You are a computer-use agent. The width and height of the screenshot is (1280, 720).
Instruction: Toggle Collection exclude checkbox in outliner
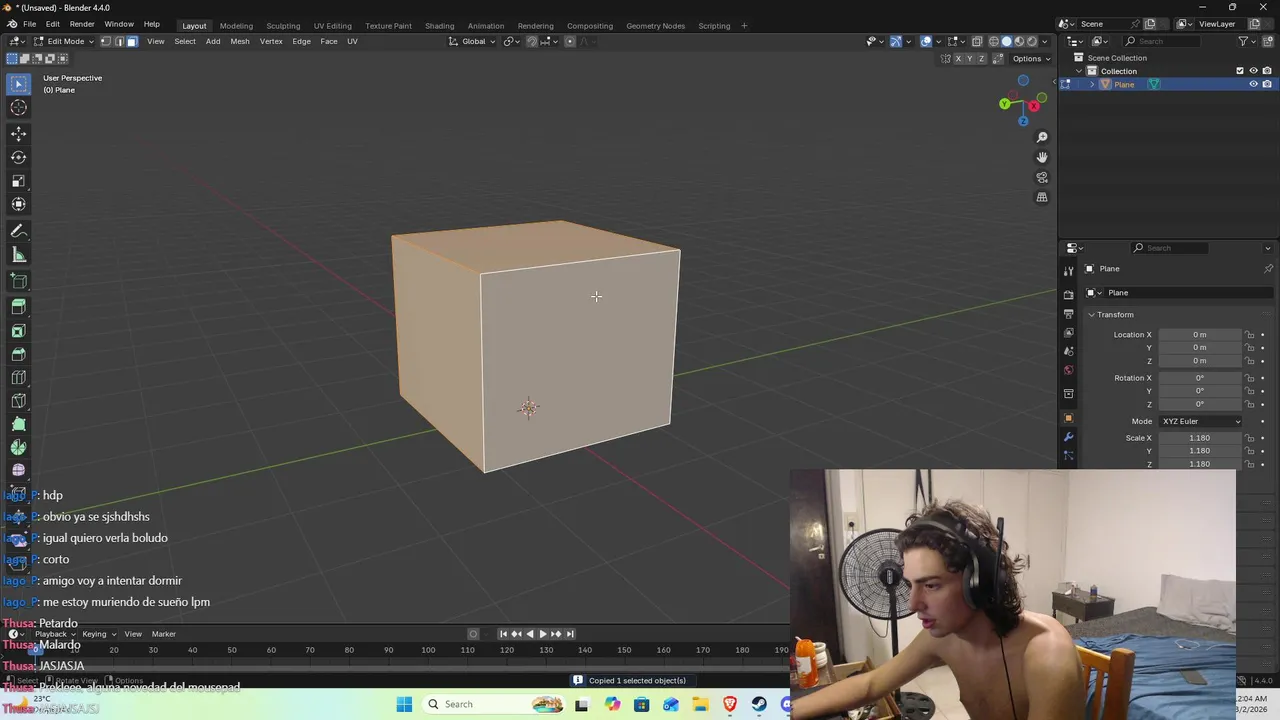coord(1240,71)
